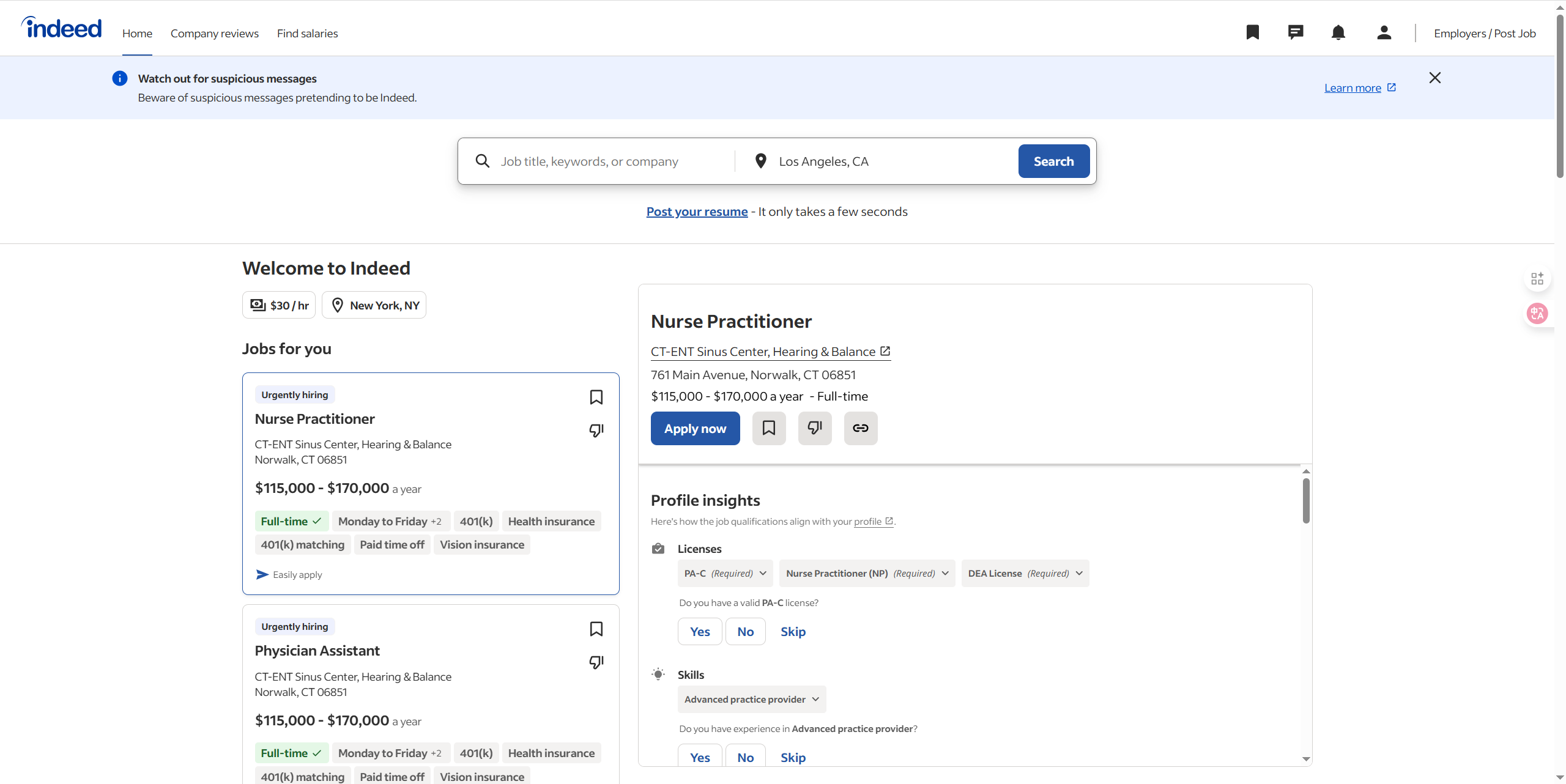Expand Advanced practice provider skill dropdown
The height and width of the screenshot is (784, 1566).
pyautogui.click(x=751, y=700)
